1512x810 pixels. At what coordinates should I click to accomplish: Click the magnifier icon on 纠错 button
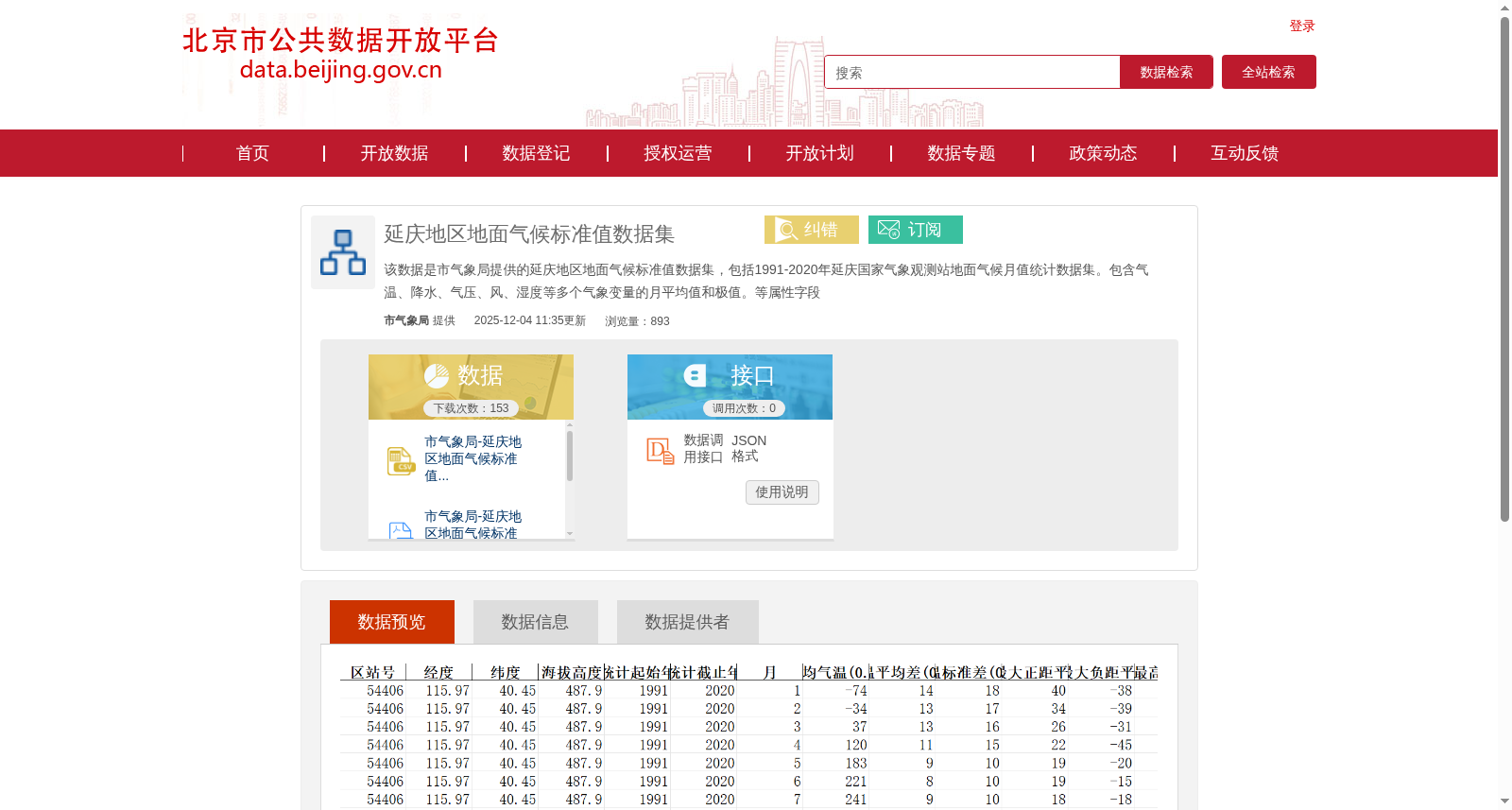tap(786, 230)
